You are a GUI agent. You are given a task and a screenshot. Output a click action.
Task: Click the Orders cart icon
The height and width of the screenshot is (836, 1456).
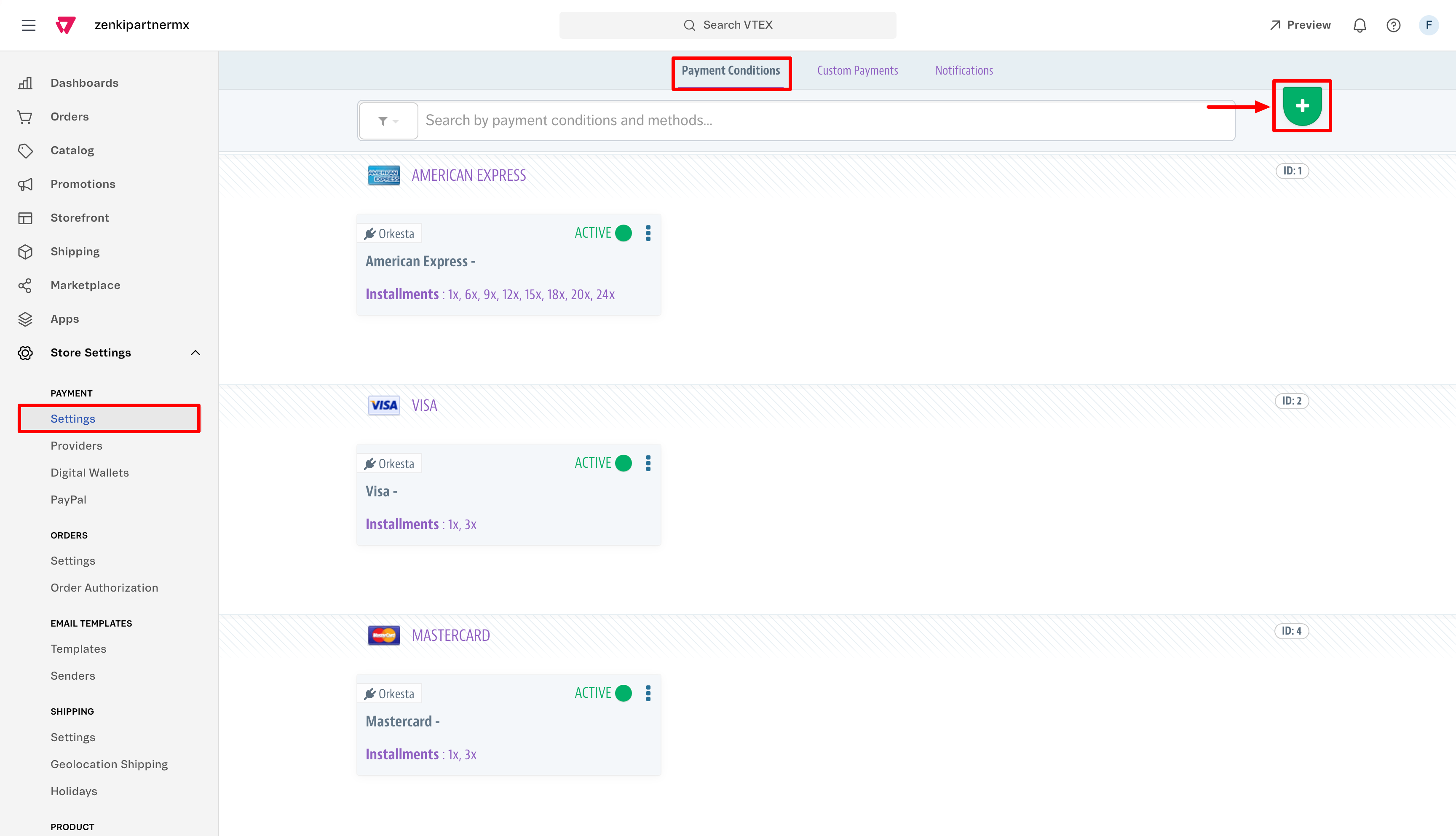click(x=25, y=117)
